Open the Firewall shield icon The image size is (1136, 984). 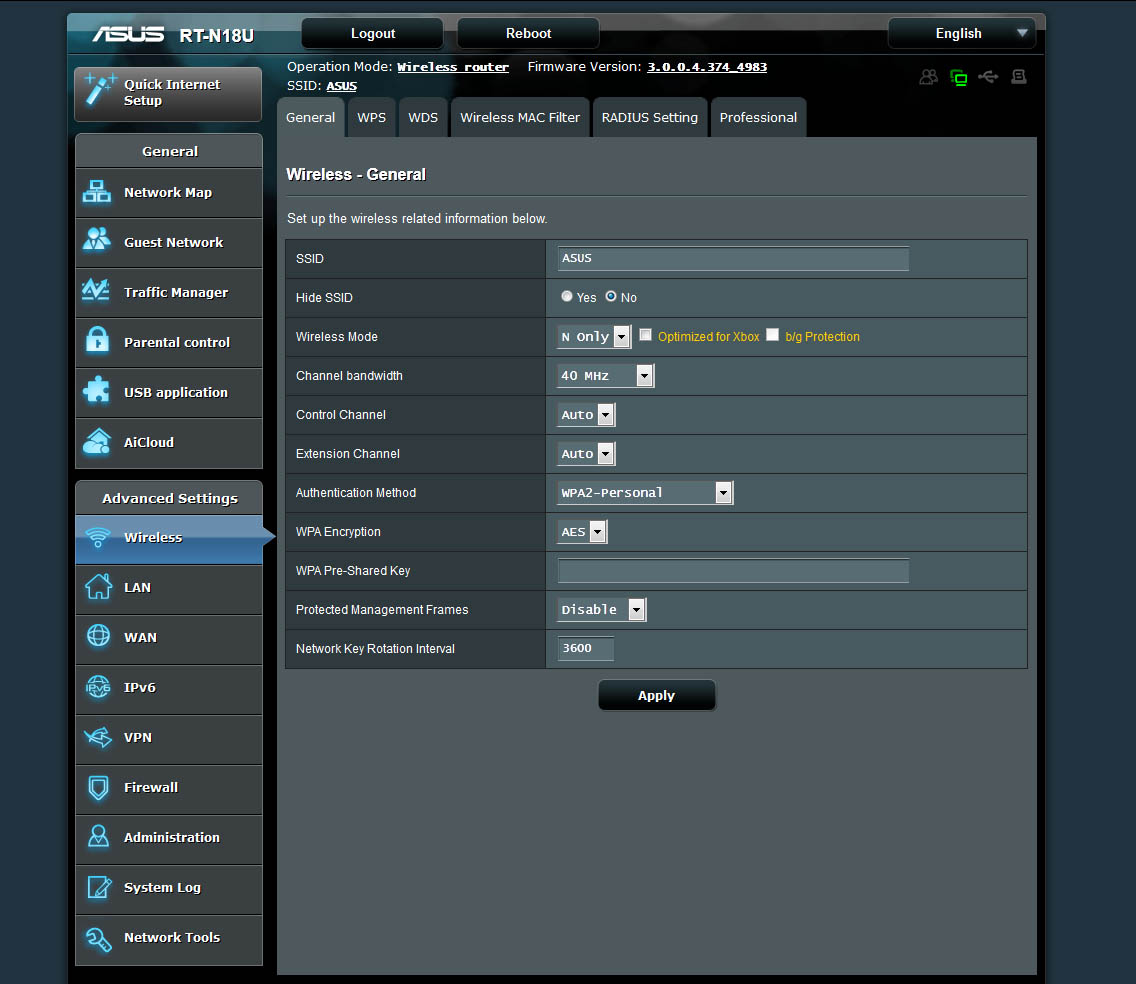[x=99, y=787]
